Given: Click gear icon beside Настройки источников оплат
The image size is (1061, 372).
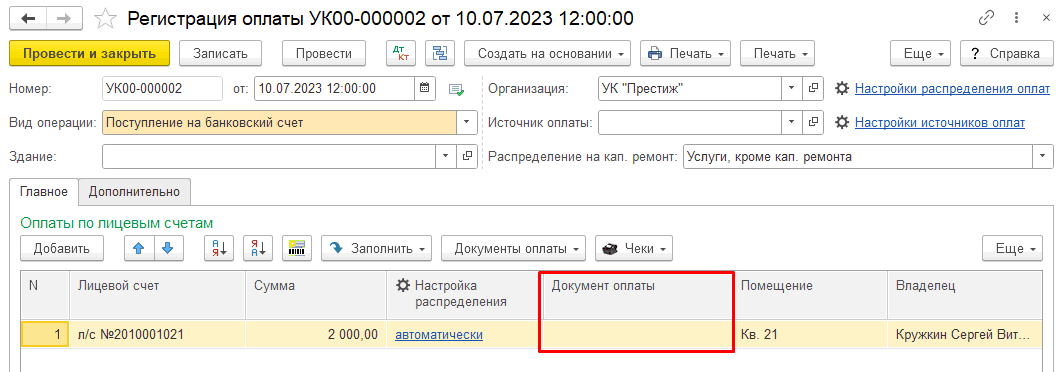Looking at the screenshot, I should [842, 122].
